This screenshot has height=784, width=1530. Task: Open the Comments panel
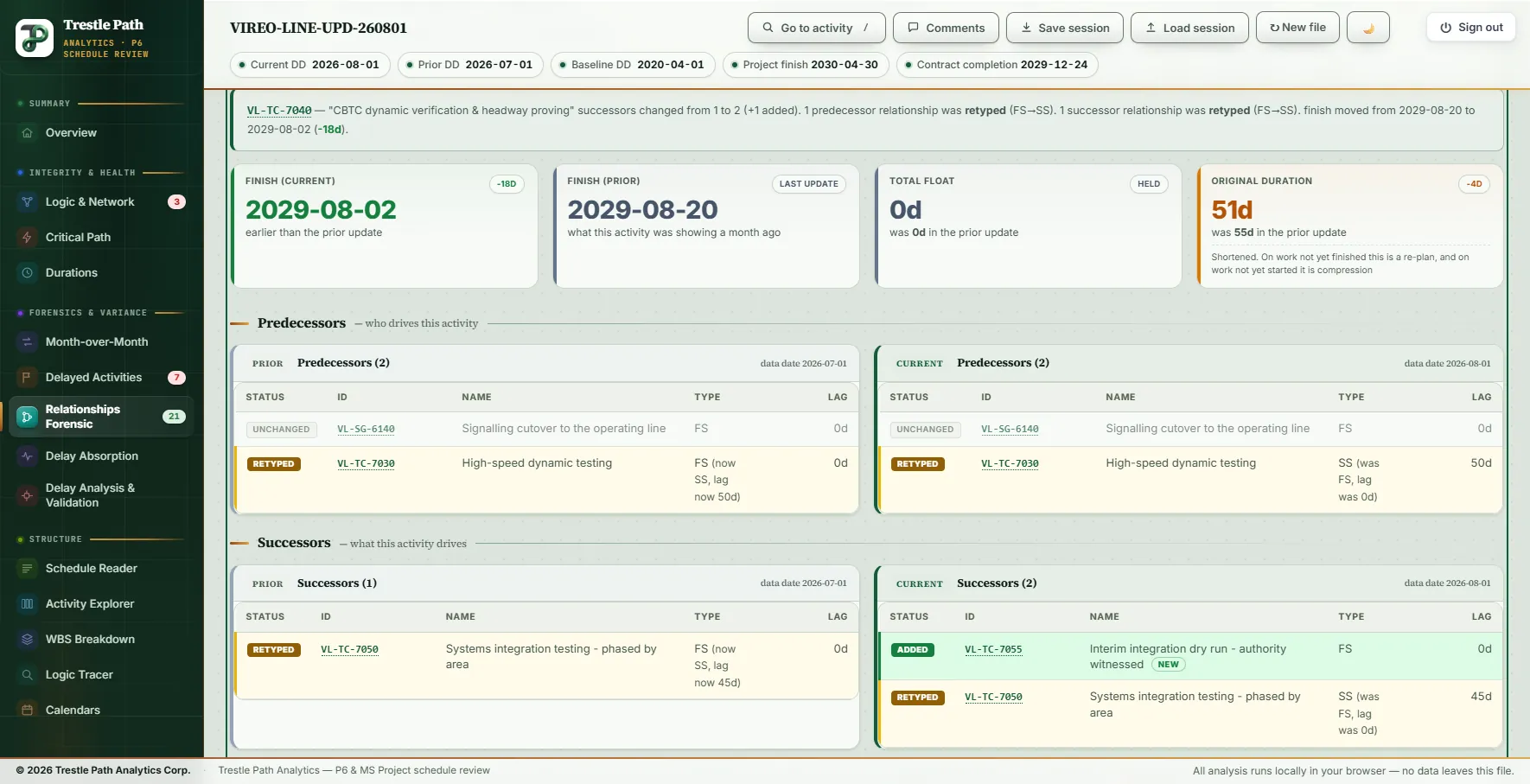point(946,28)
